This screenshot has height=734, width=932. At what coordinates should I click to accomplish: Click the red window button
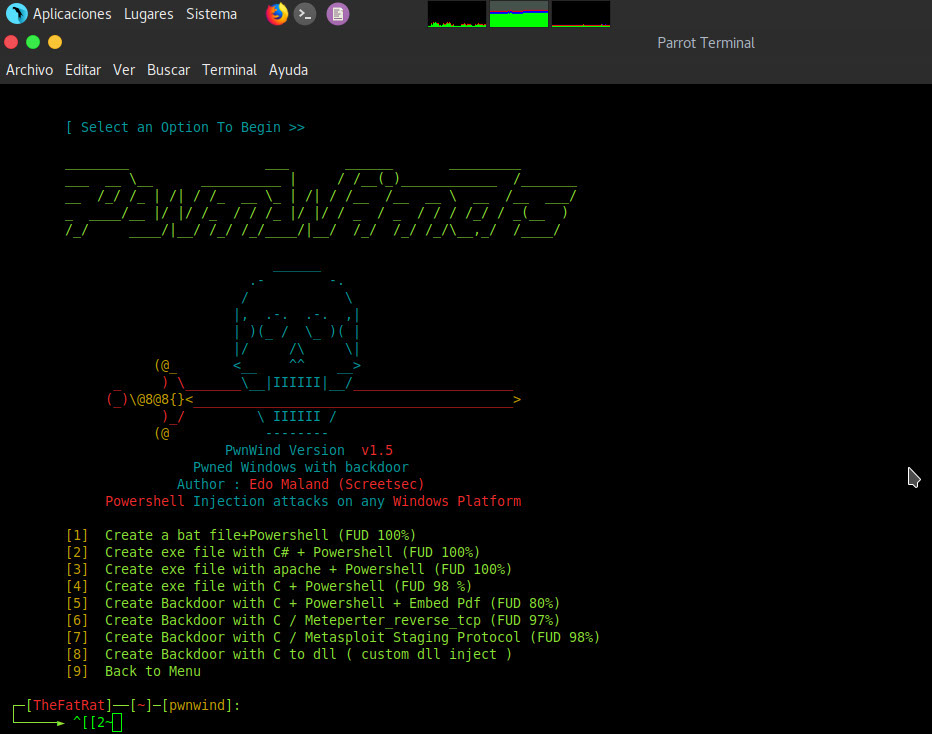[x=11, y=42]
